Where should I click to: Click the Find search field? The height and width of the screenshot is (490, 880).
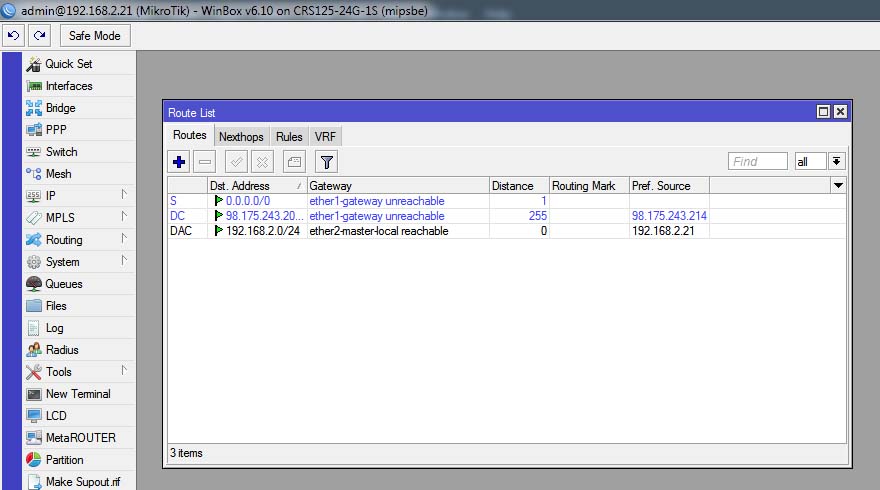[x=758, y=162]
